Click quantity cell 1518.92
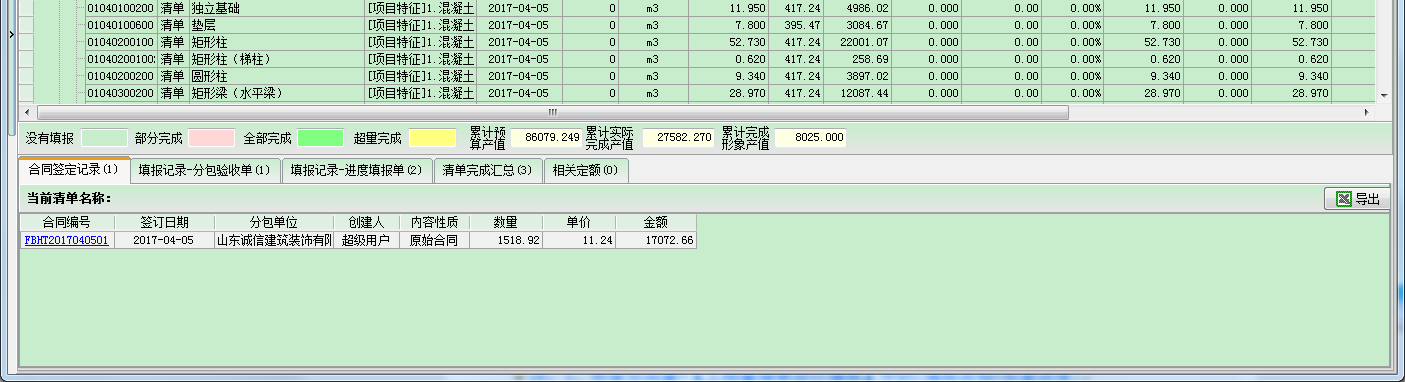Viewport: 1405px width, 382px height. (506, 241)
